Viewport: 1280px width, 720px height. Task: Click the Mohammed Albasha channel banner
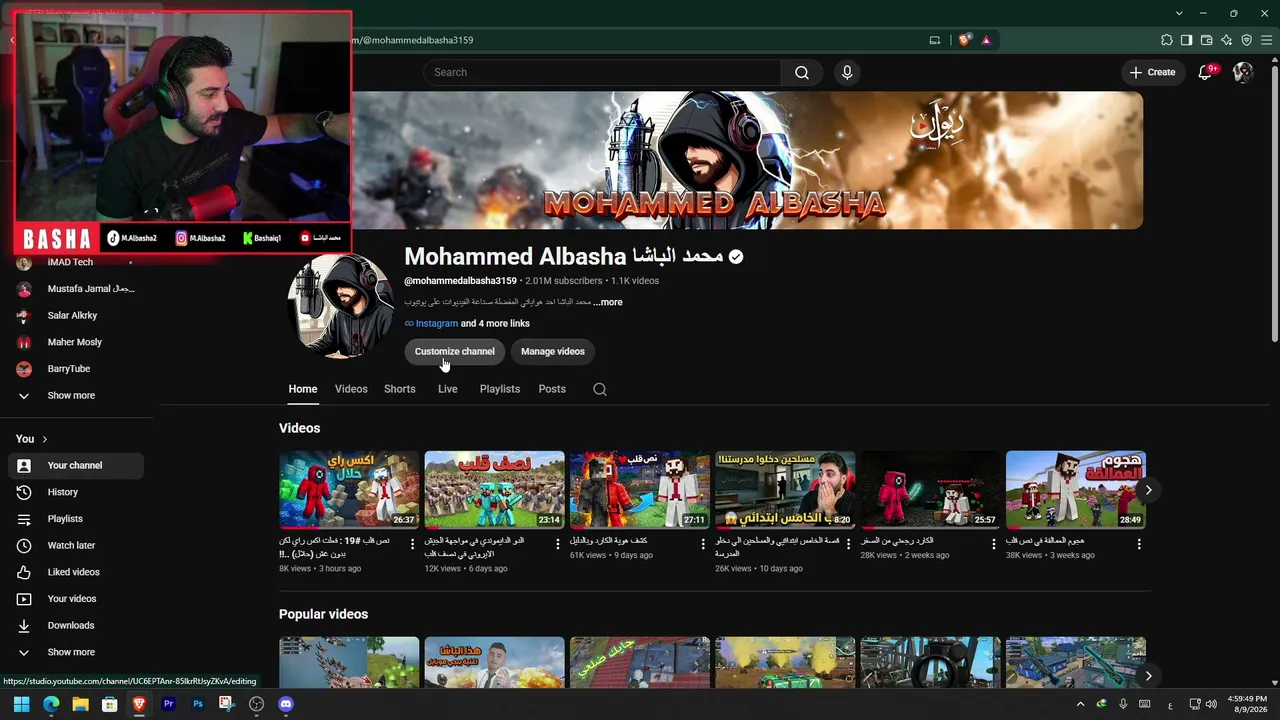coord(747,161)
